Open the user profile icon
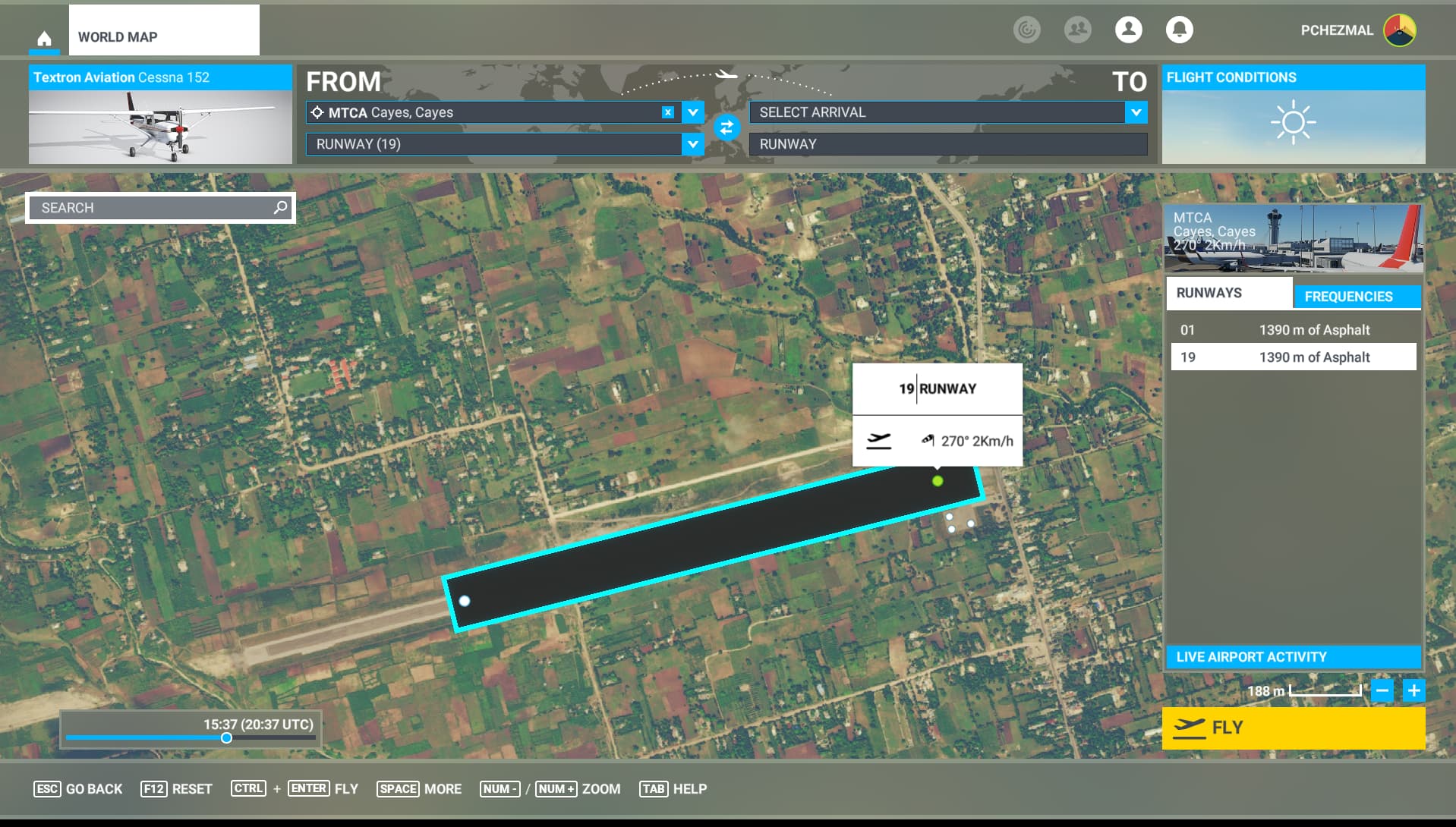Screen dimensions: 1456x827 1128,30
